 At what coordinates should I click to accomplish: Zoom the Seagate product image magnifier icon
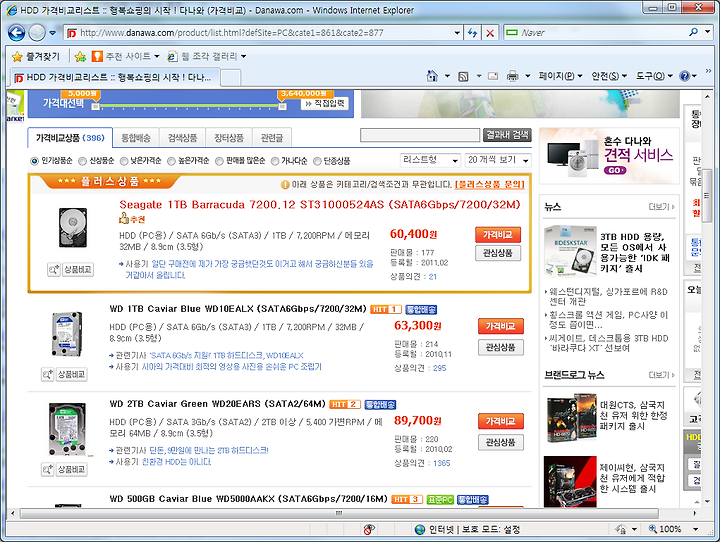(x=54, y=270)
